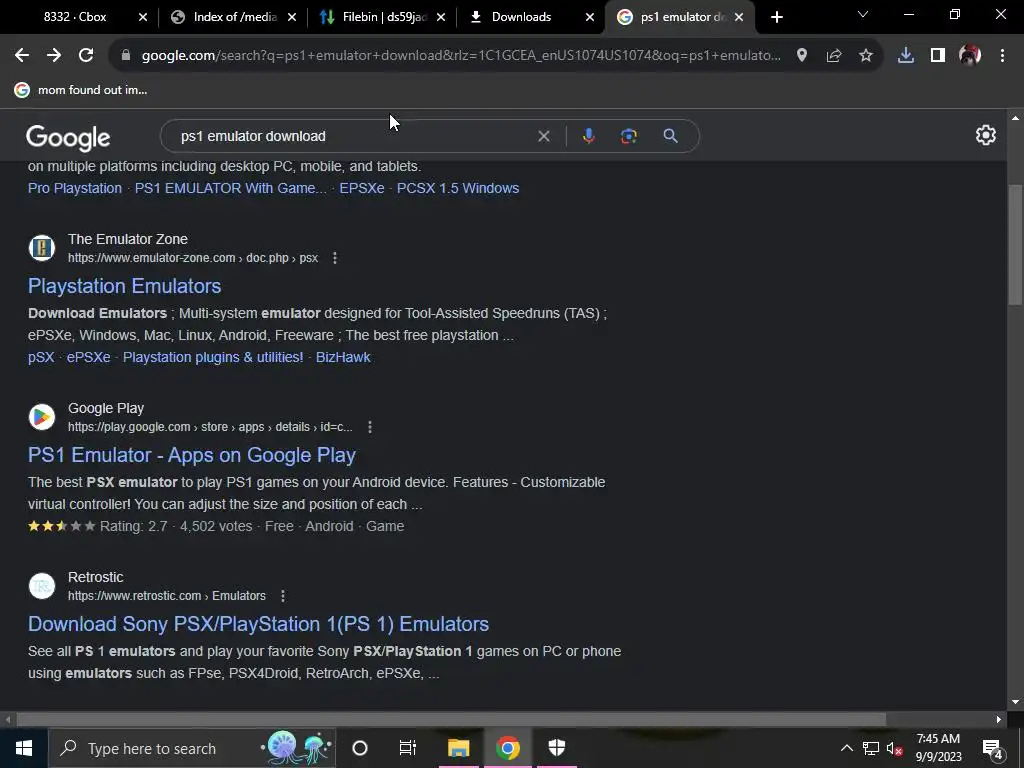This screenshot has height=768, width=1024.
Task: Go forward in browser history
Action: 54,56
